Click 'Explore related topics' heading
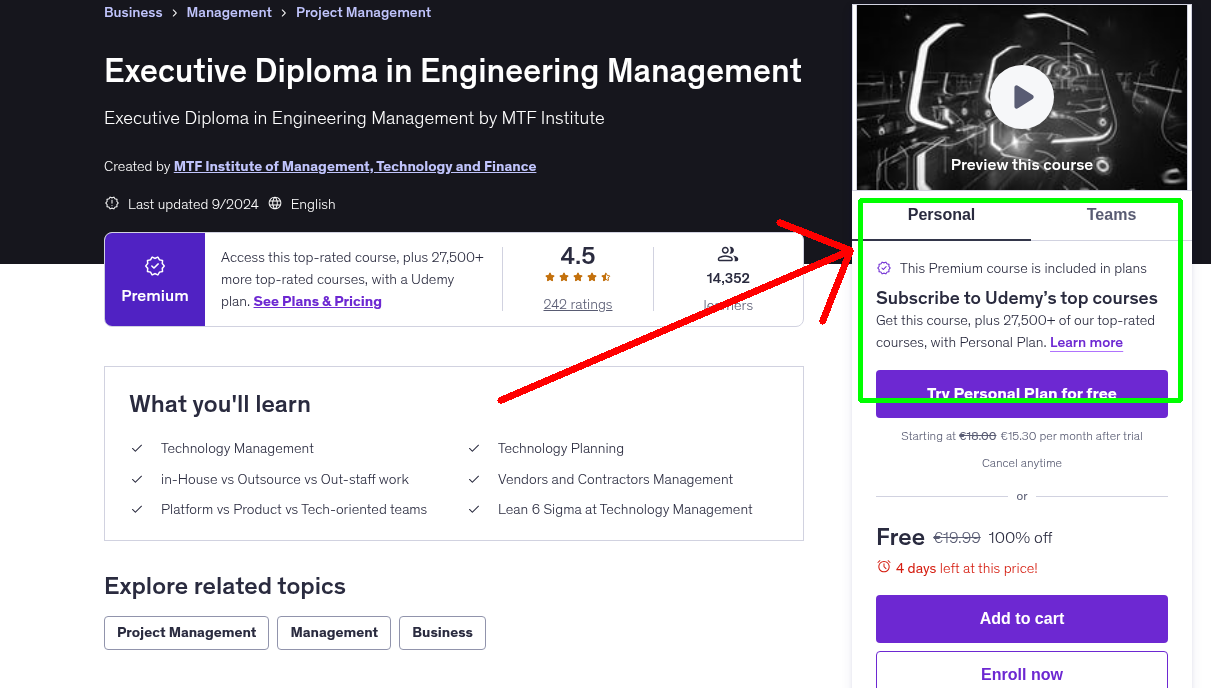This screenshot has height=688, width=1211. click(x=225, y=587)
